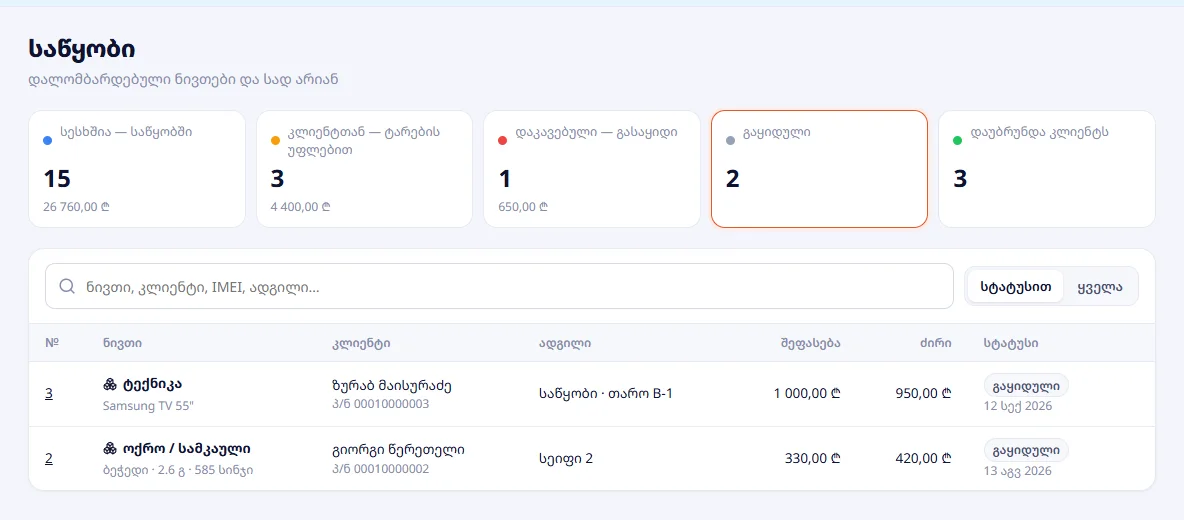The width and height of the screenshot is (1184, 520).
Task: Click the date 13 აგვ 2026
Action: (x=1018, y=471)
